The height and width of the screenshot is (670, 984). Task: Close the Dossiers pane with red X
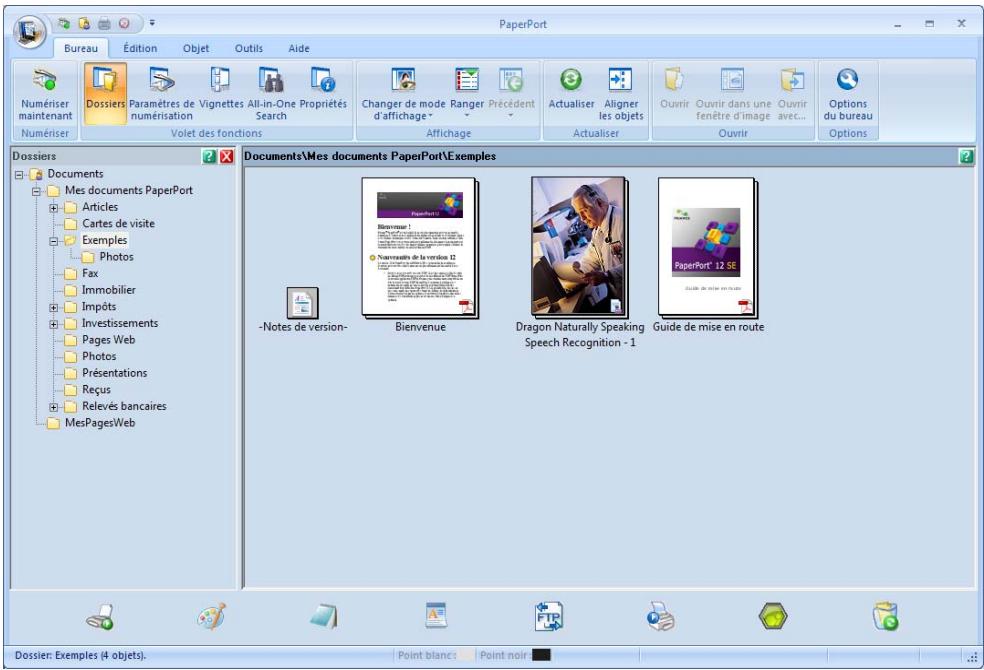coord(227,157)
